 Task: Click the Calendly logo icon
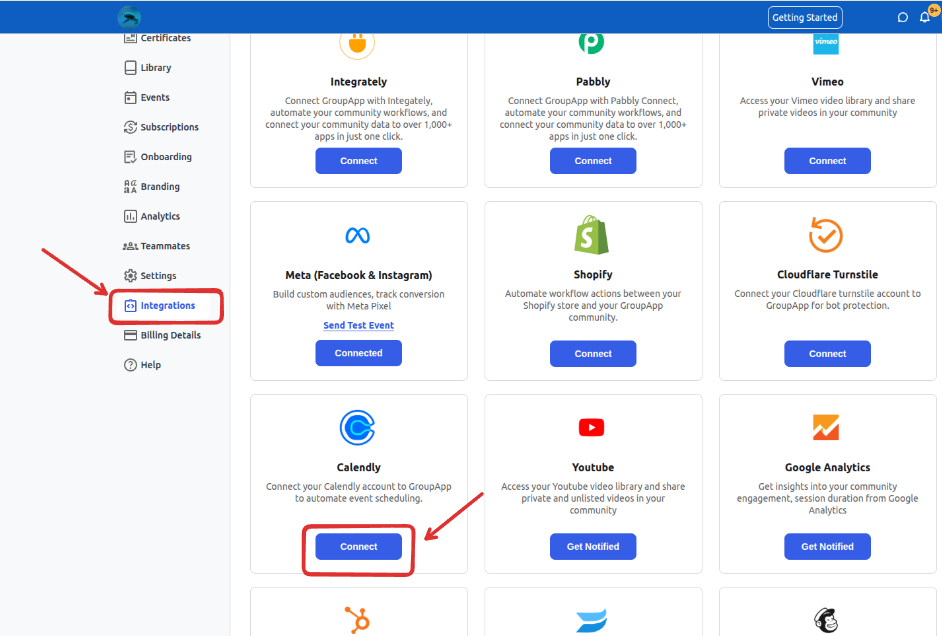tap(357, 428)
